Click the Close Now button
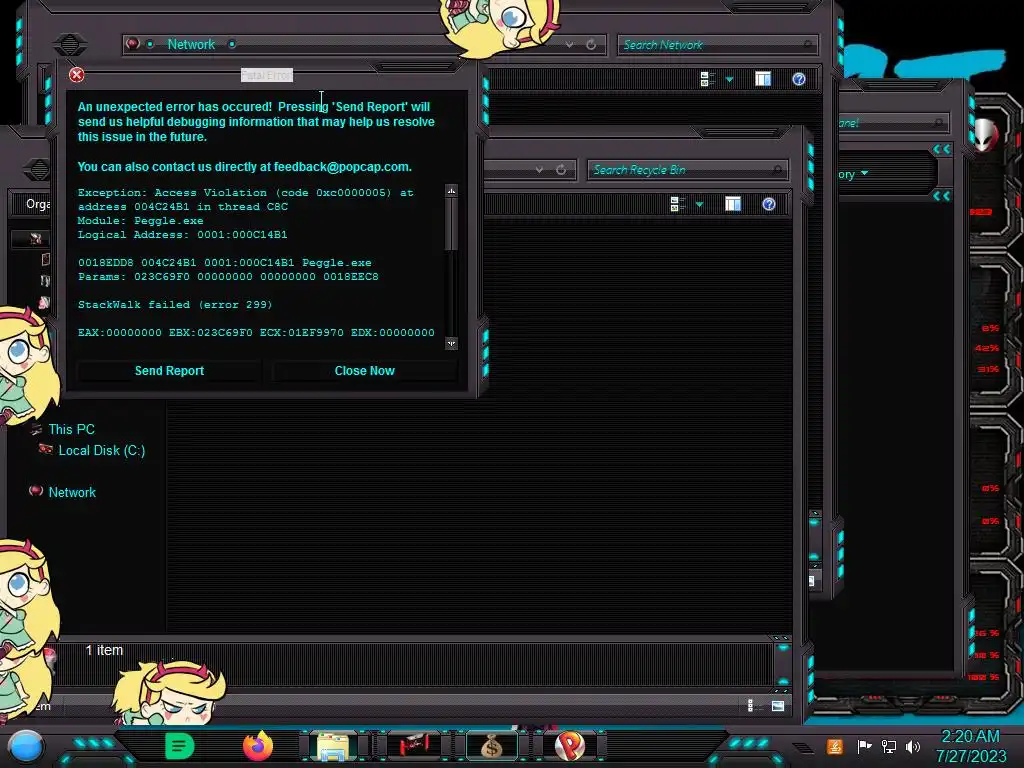This screenshot has height=768, width=1024. click(x=364, y=371)
